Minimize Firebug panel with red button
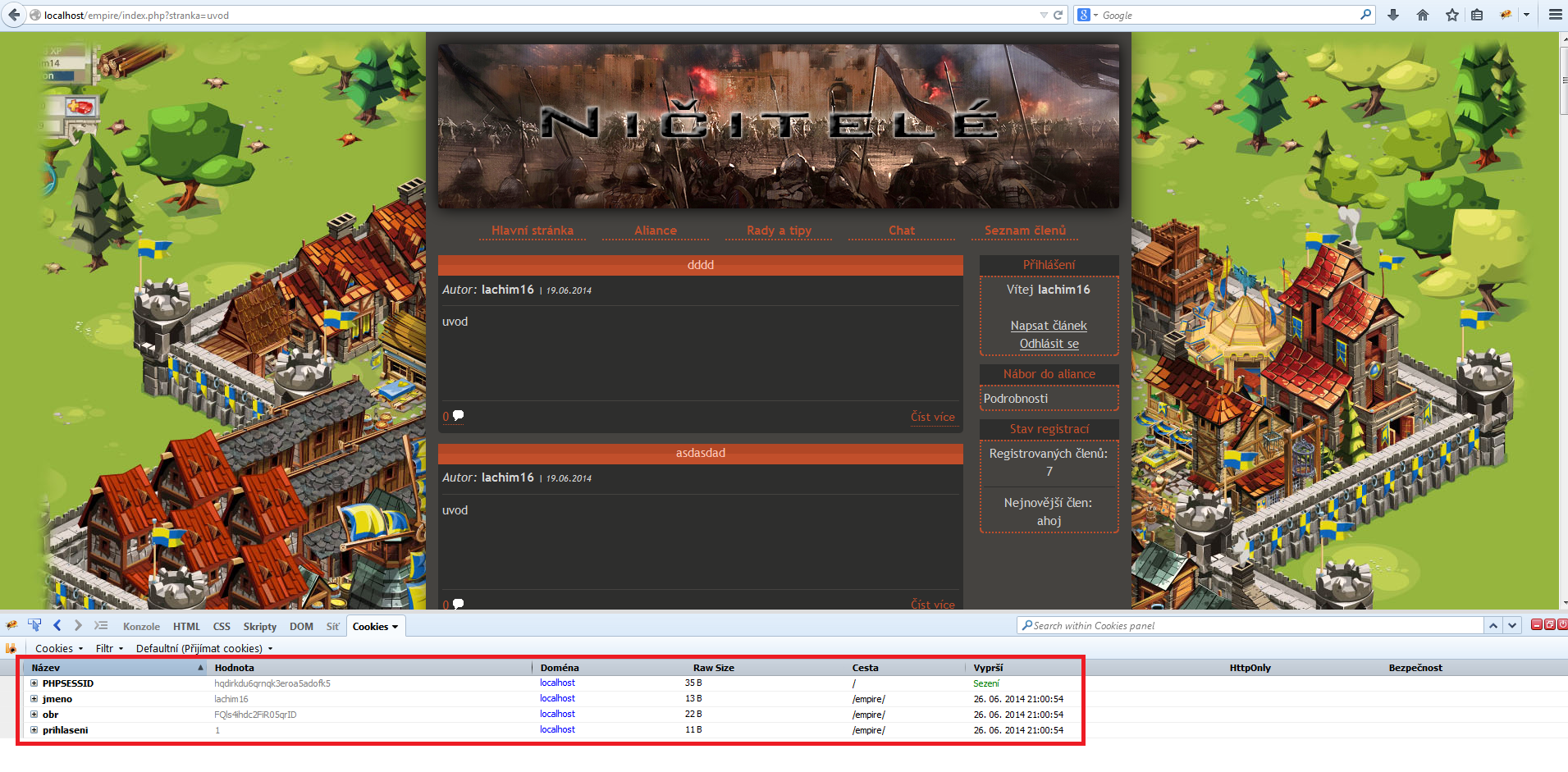The height and width of the screenshot is (772, 1568). [x=1536, y=624]
